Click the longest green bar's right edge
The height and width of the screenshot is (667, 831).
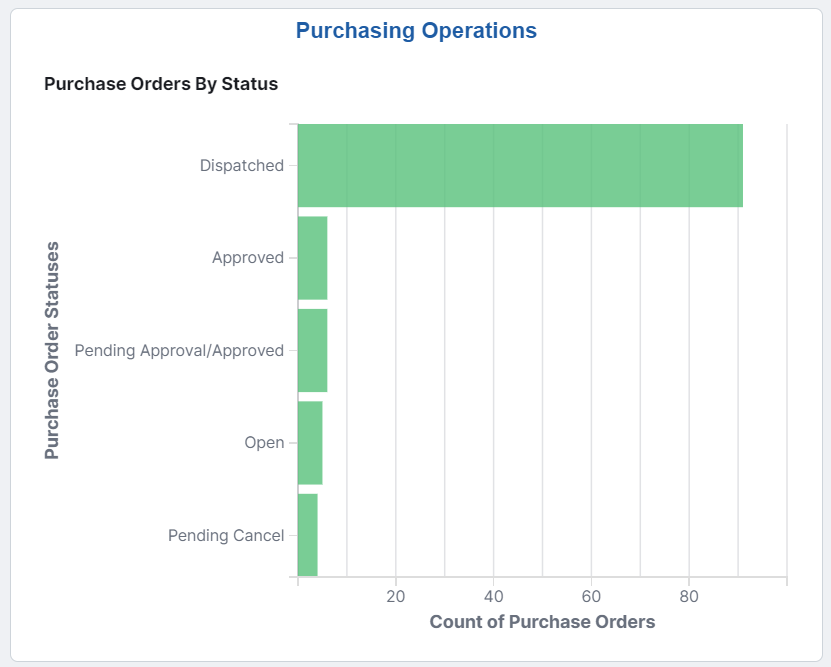tap(741, 165)
